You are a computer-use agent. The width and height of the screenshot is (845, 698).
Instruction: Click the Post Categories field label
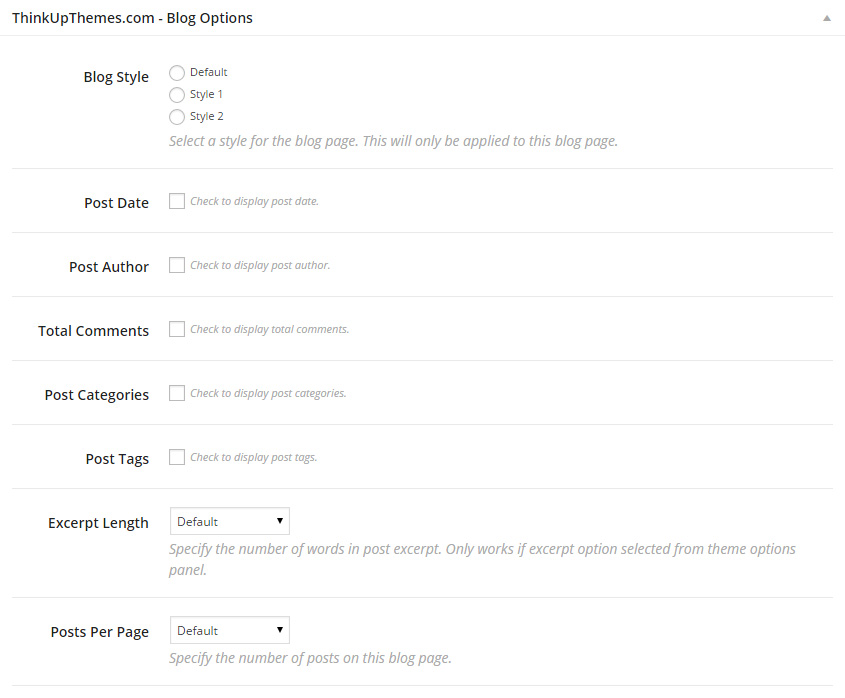click(x=96, y=395)
